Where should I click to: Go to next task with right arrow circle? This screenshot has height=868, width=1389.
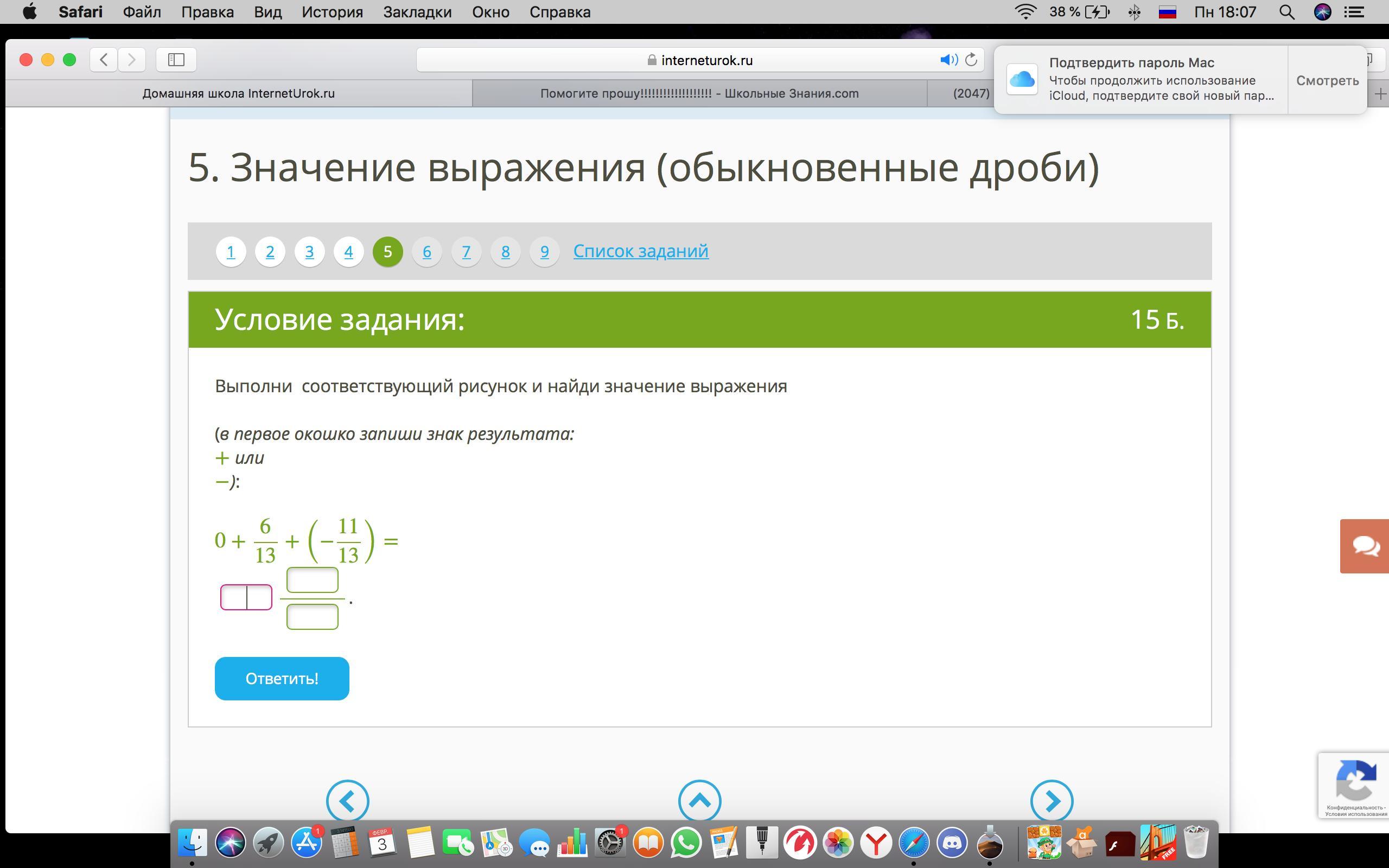[x=1051, y=801]
